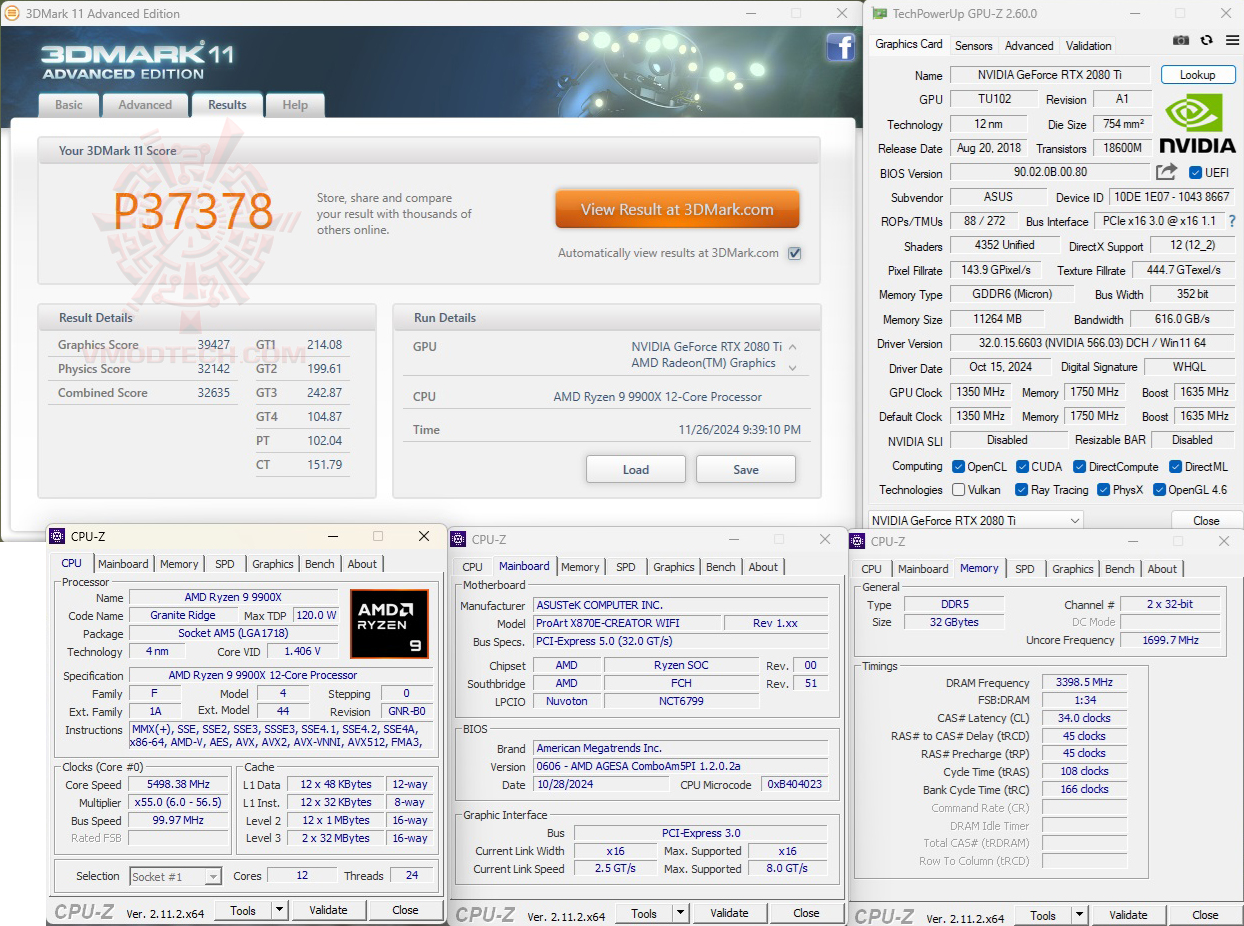Open Tools dropdown arrow in CPU window
The image size is (1244, 926).
point(279,910)
